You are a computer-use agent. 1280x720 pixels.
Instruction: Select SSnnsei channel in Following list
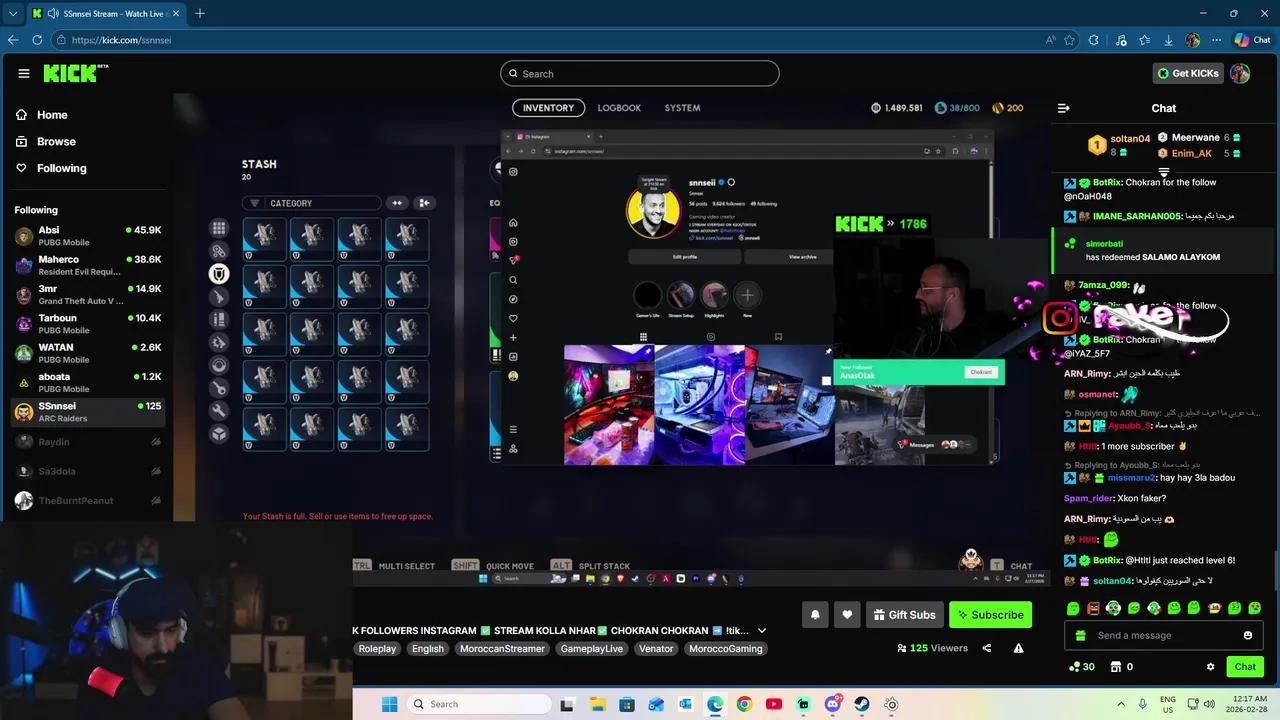(x=88, y=412)
